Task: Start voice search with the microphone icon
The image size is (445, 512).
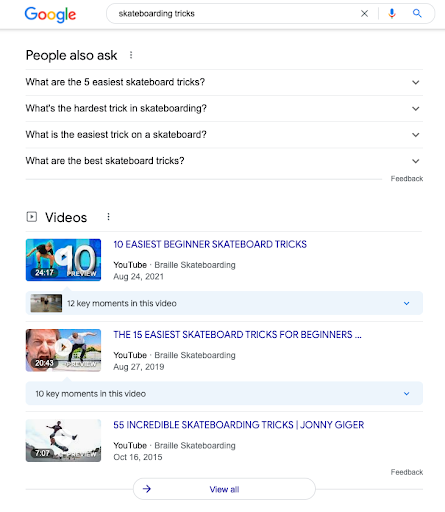Action: [x=392, y=14]
